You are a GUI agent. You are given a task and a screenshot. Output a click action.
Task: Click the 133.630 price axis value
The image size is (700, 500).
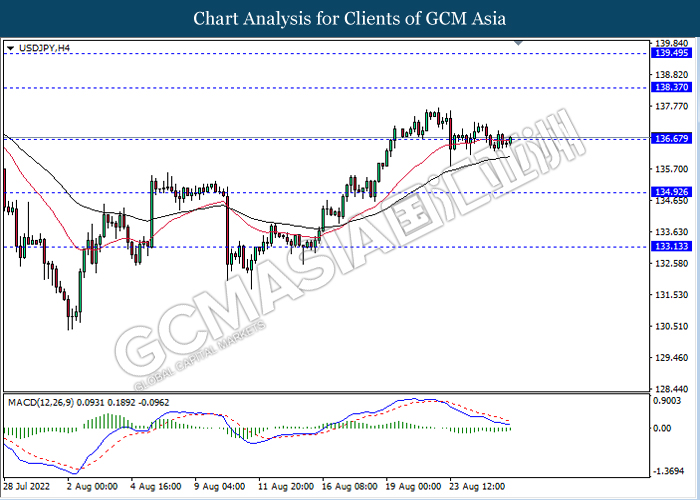(671, 232)
